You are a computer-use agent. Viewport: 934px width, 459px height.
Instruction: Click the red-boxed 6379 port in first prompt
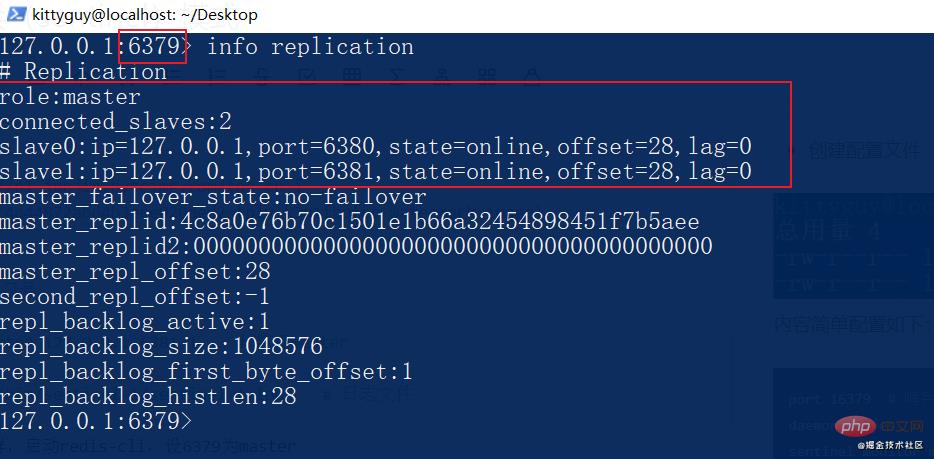point(152,46)
